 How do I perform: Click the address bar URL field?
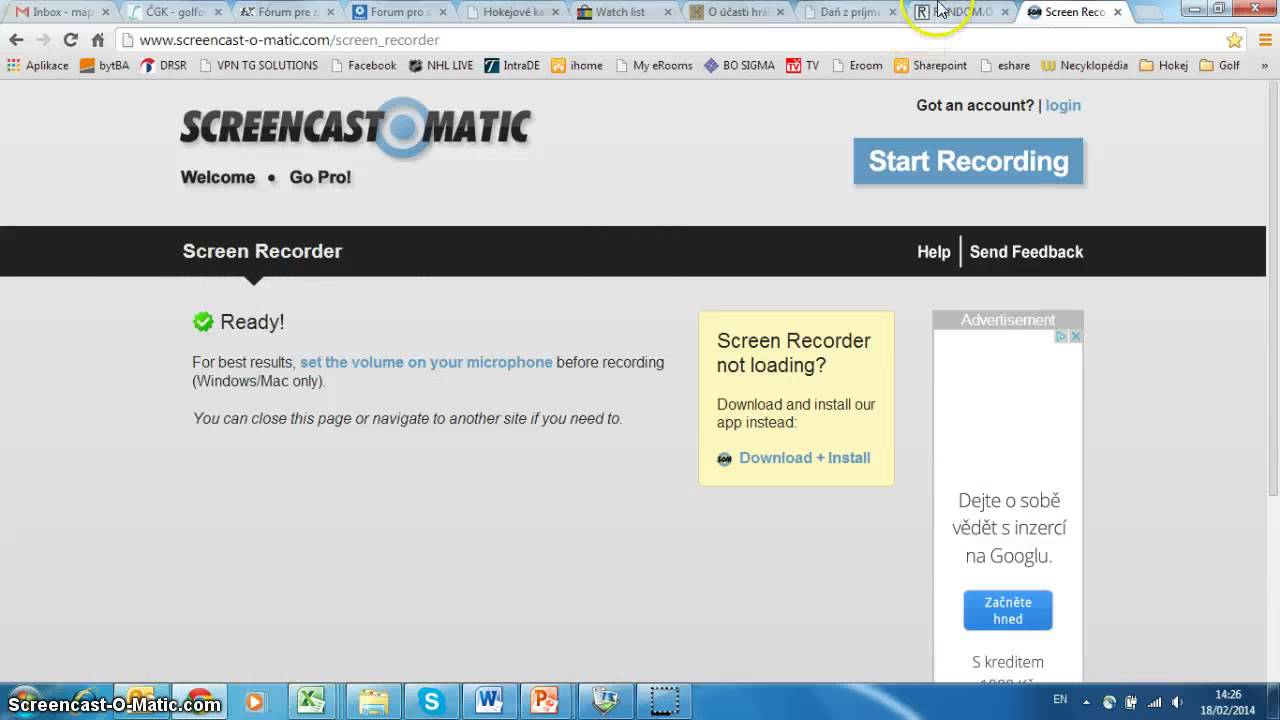(670, 40)
